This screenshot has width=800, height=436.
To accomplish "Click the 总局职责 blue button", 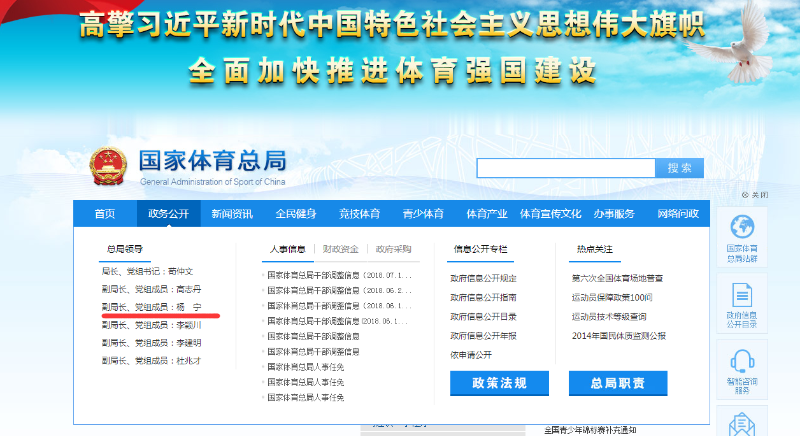I will pyautogui.click(x=617, y=383).
